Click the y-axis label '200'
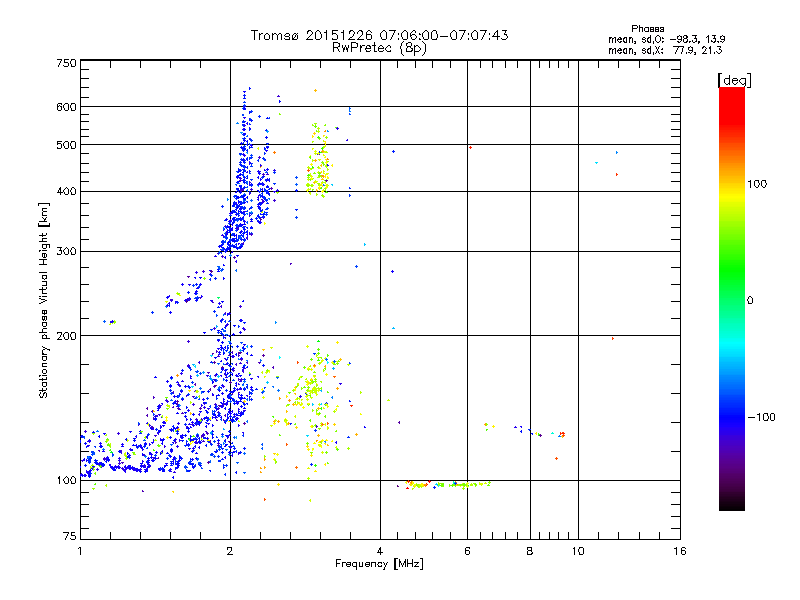Image resolution: width=800 pixels, height=600 pixels. (x=66, y=336)
